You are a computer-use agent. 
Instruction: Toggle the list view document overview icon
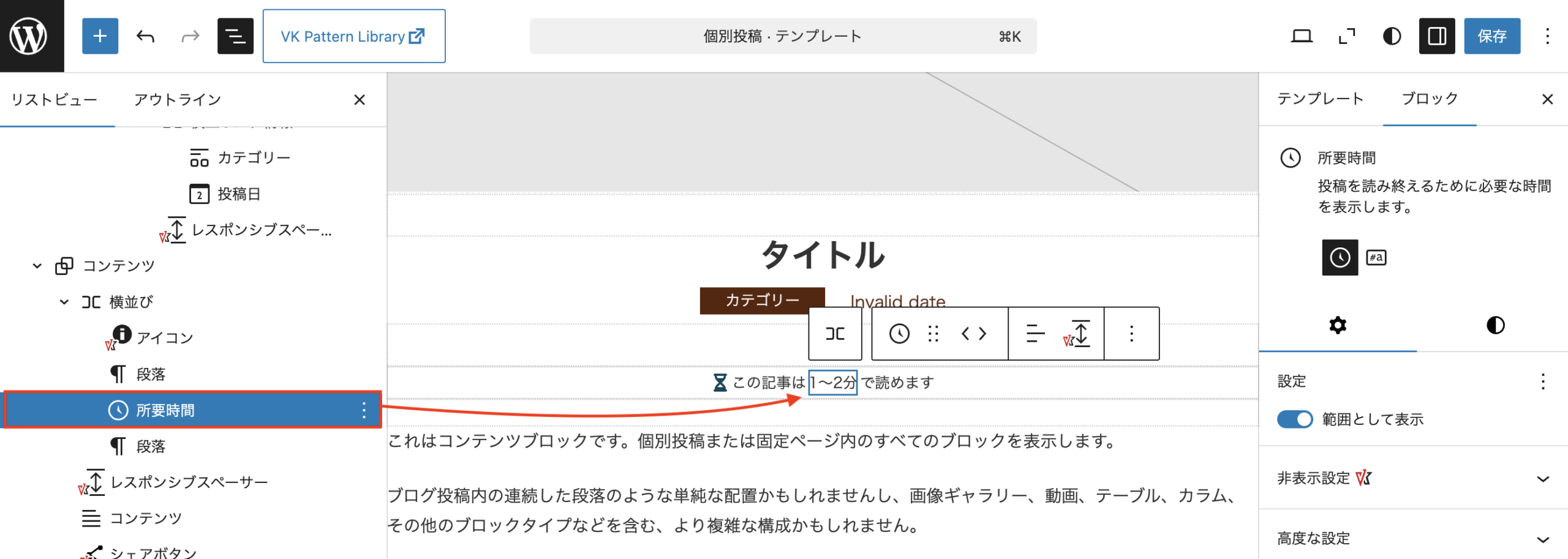235,36
